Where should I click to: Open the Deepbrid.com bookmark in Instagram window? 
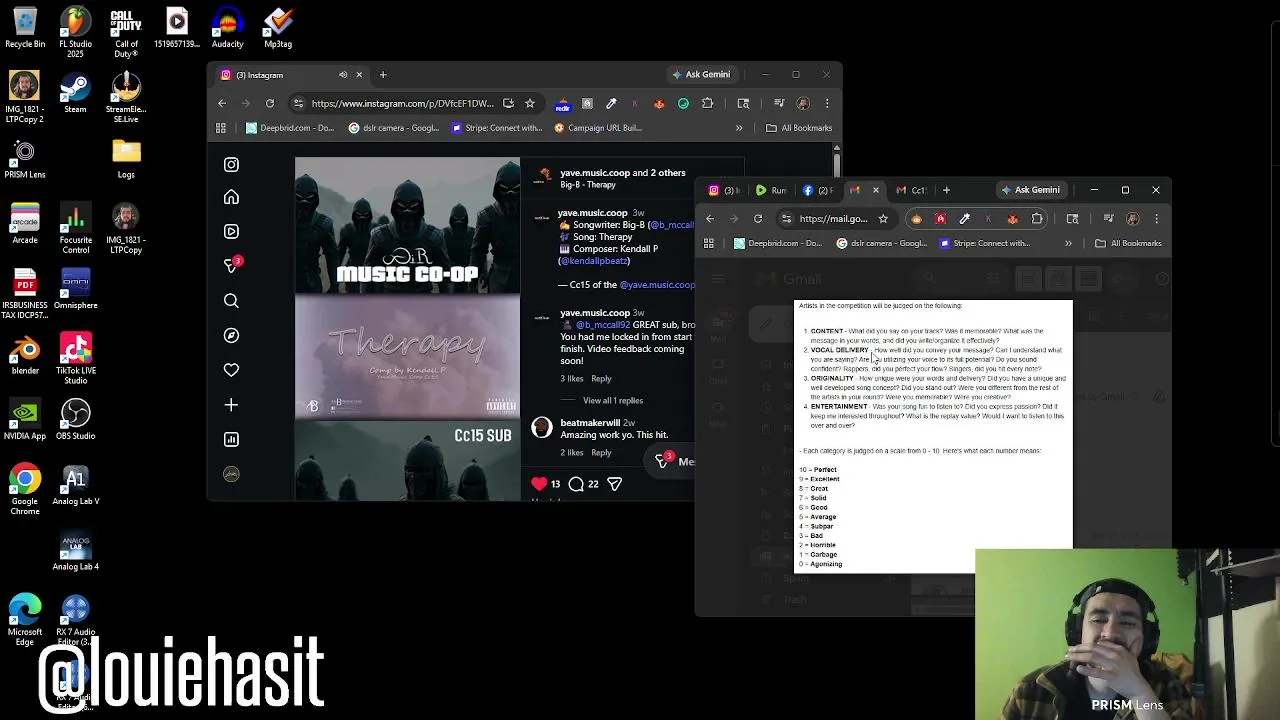click(x=290, y=128)
